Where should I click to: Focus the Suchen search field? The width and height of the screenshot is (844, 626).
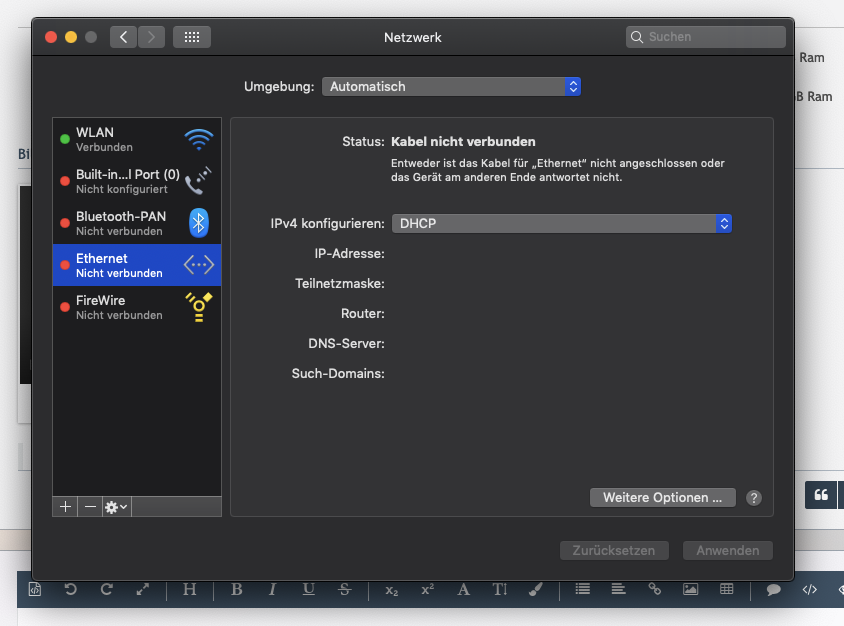pos(705,37)
